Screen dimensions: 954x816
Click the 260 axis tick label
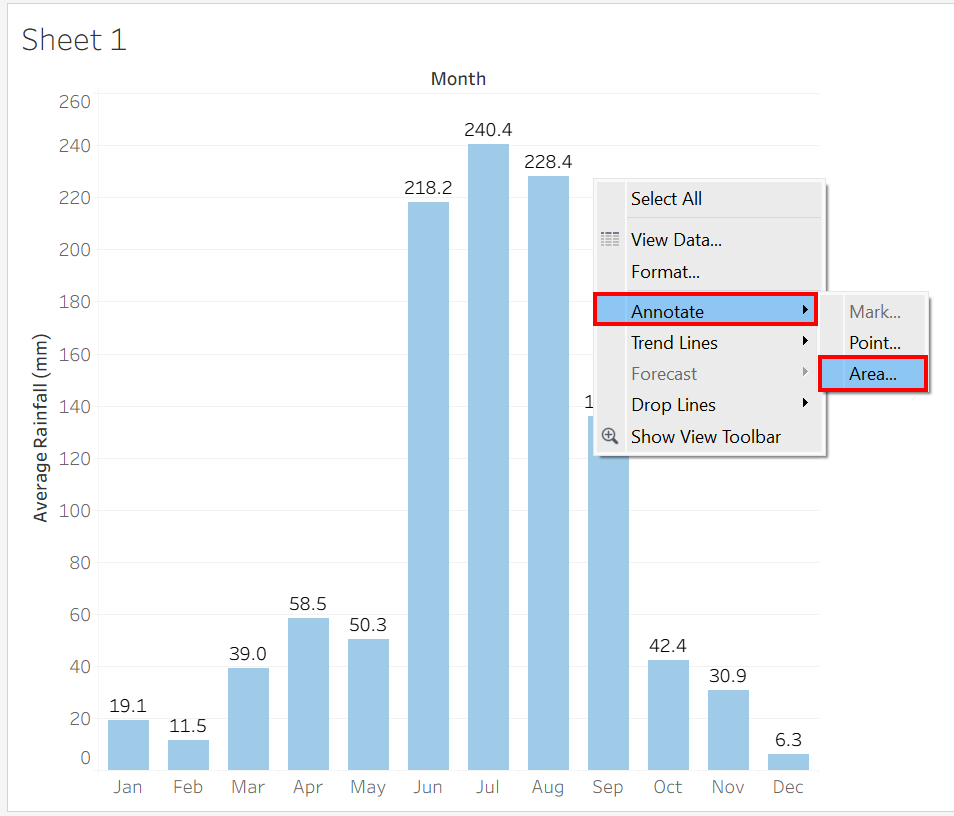pos(75,102)
